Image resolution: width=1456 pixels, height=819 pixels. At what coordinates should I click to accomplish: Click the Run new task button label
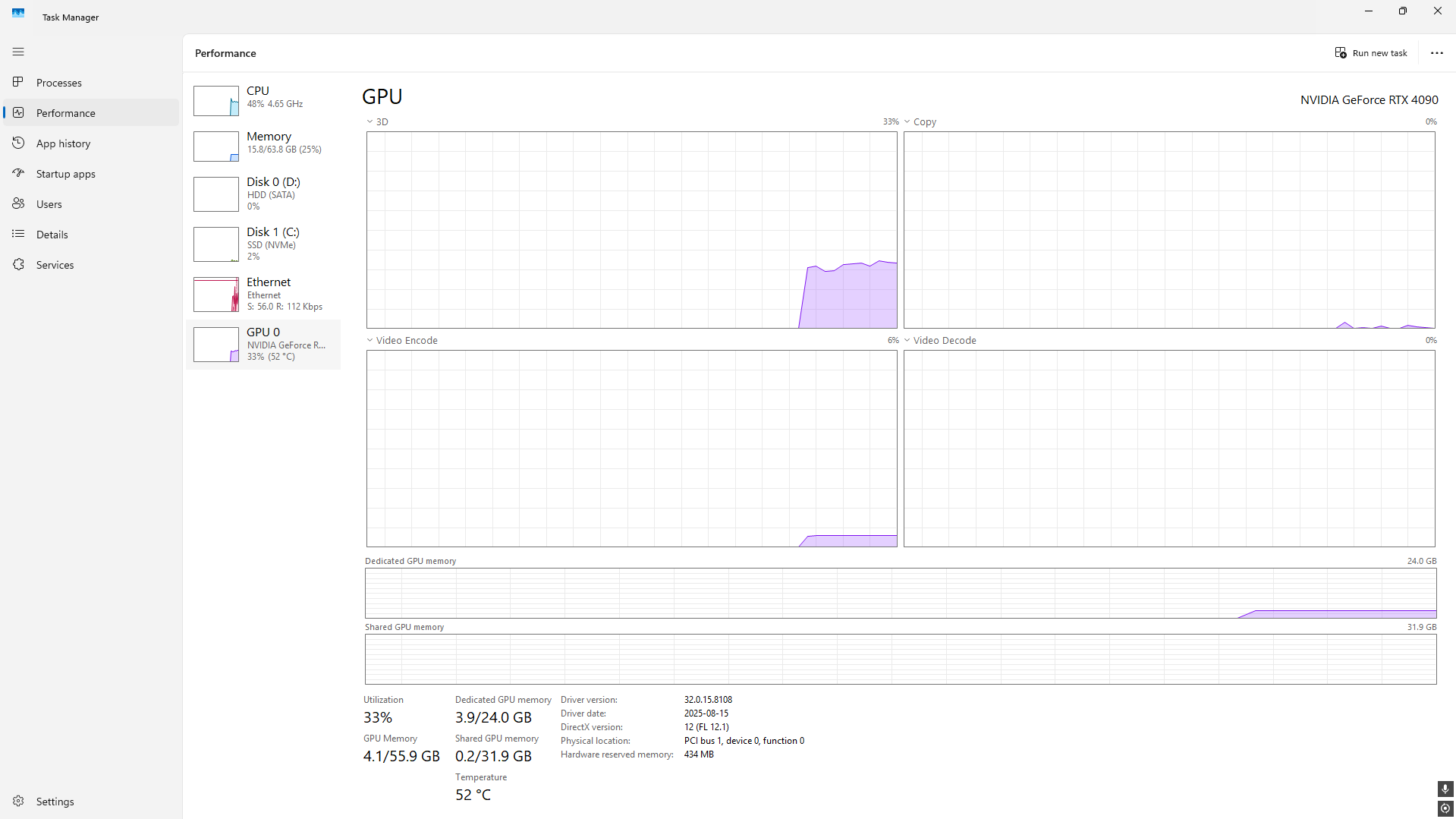pyautogui.click(x=1379, y=53)
